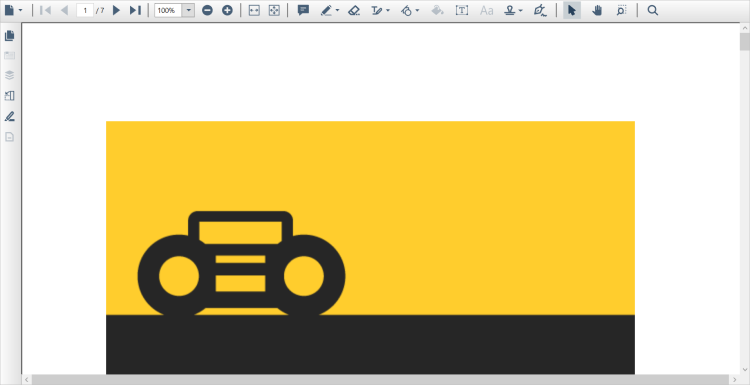Viewport: 750px width, 385px height.
Task: Select the highlight pen tool
Action: 327,10
